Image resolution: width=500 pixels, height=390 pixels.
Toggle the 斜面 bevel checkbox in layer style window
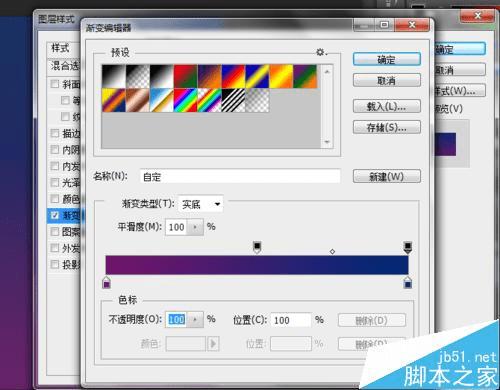55,84
